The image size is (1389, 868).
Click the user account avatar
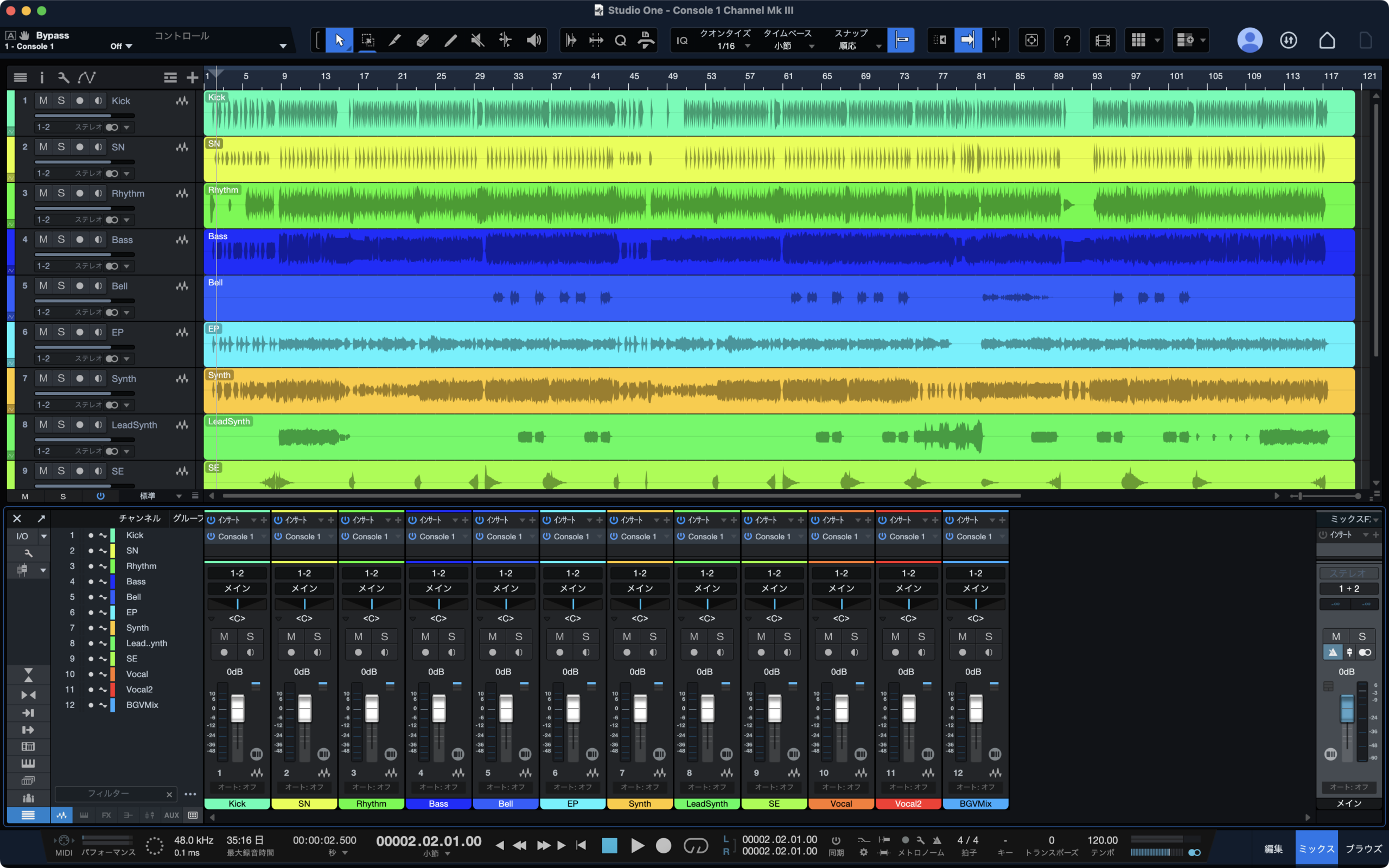click(x=1250, y=40)
